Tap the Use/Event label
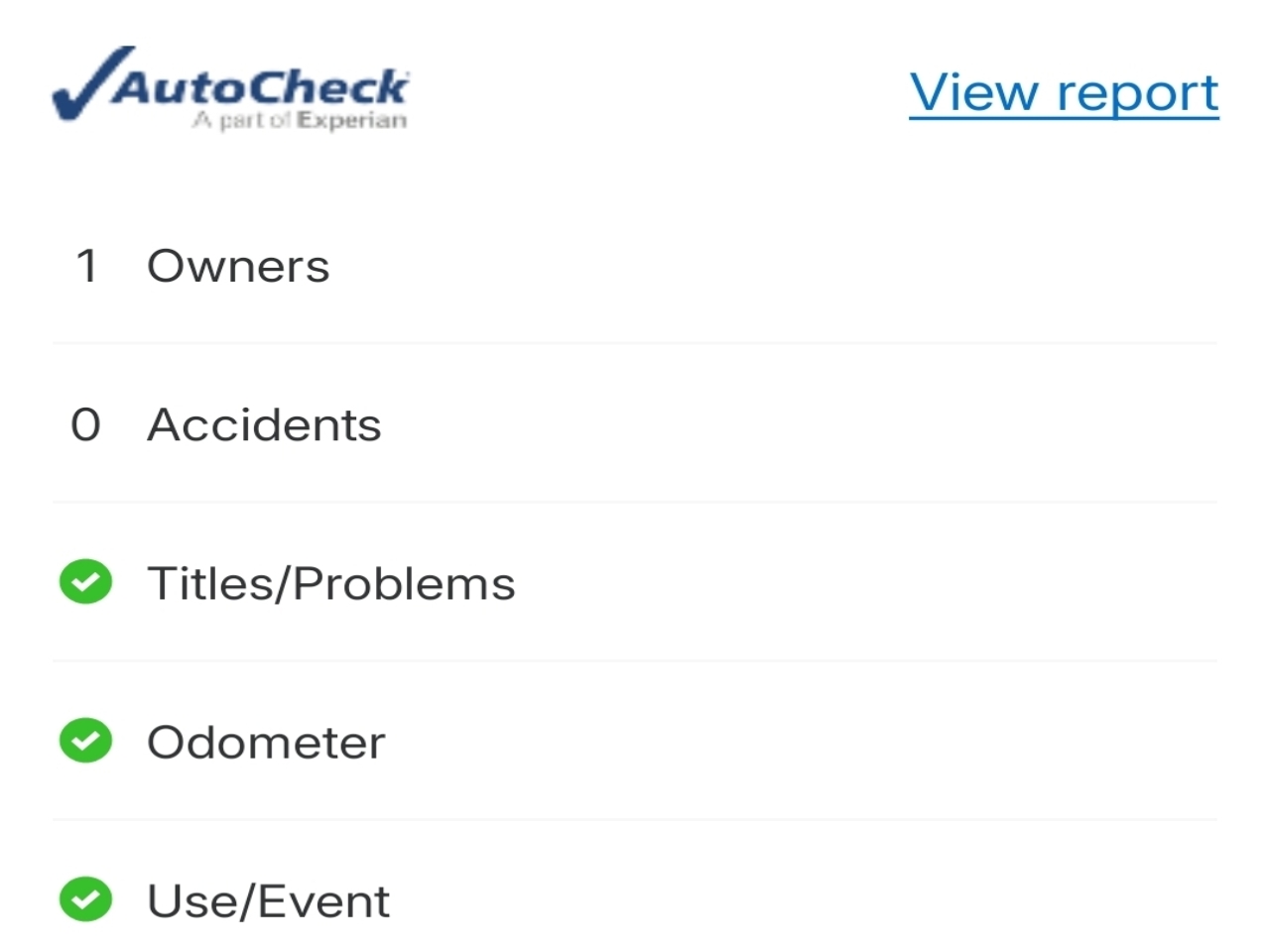The image size is (1270, 952). [268, 900]
